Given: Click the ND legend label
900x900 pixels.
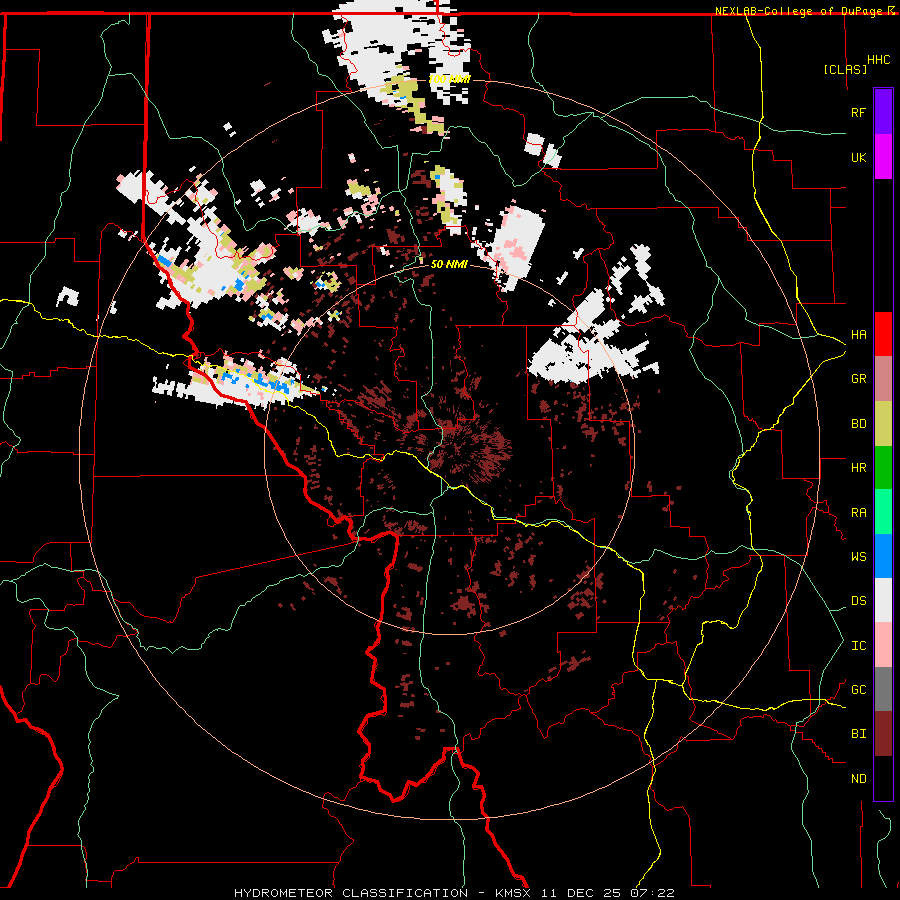Looking at the screenshot, I should click(x=858, y=779).
